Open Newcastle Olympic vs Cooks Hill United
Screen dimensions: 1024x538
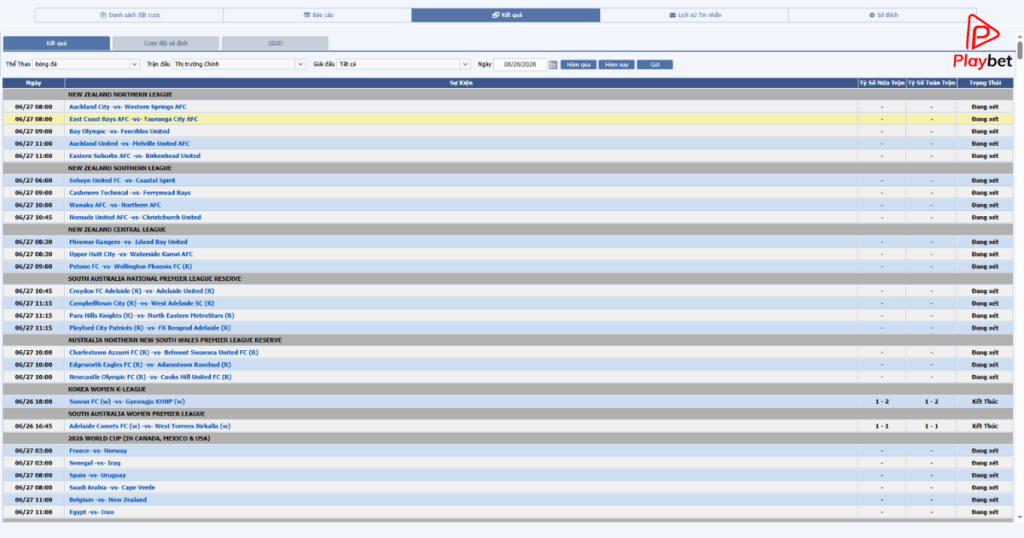pyautogui.click(x=150, y=377)
